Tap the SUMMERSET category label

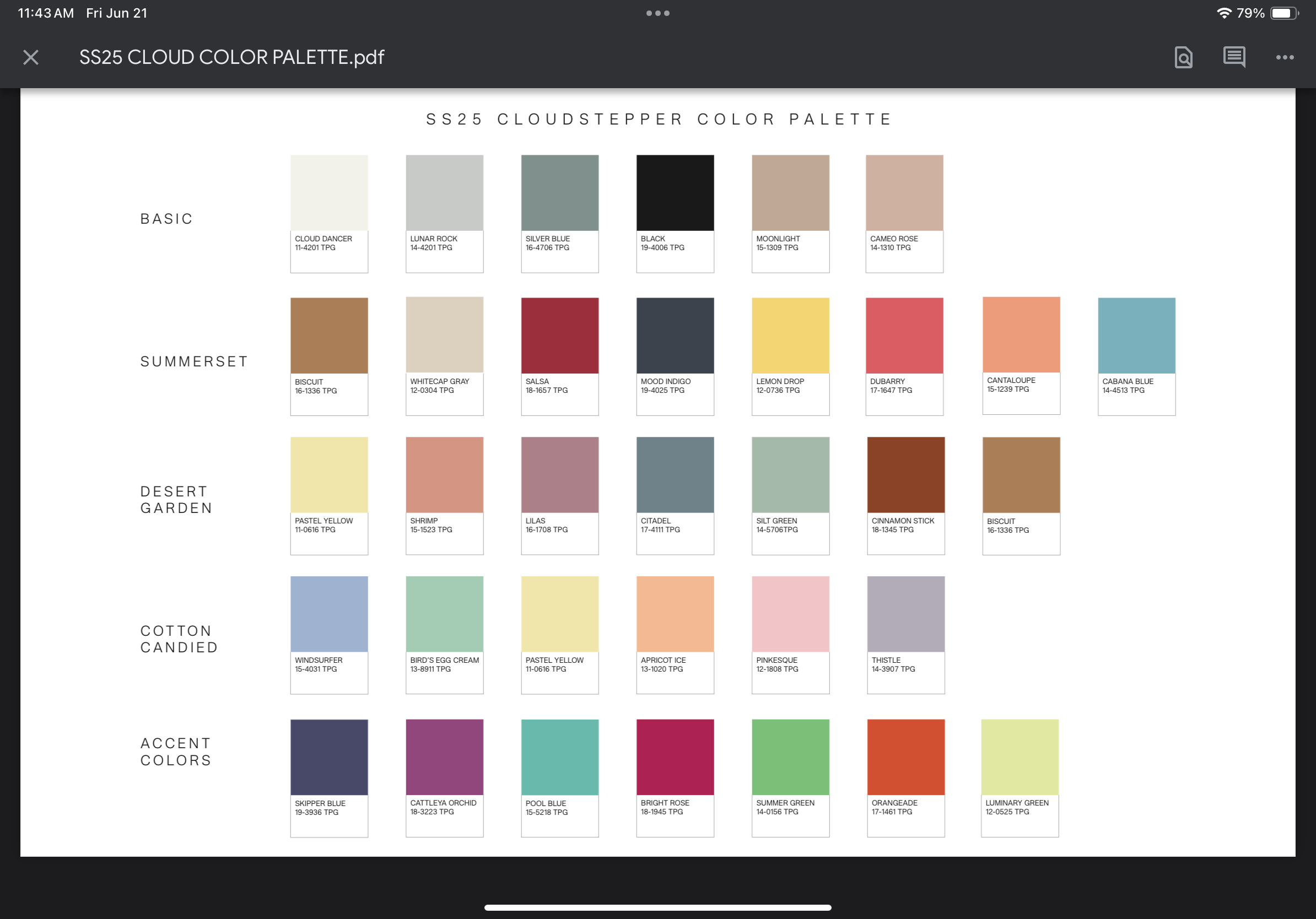[195, 361]
